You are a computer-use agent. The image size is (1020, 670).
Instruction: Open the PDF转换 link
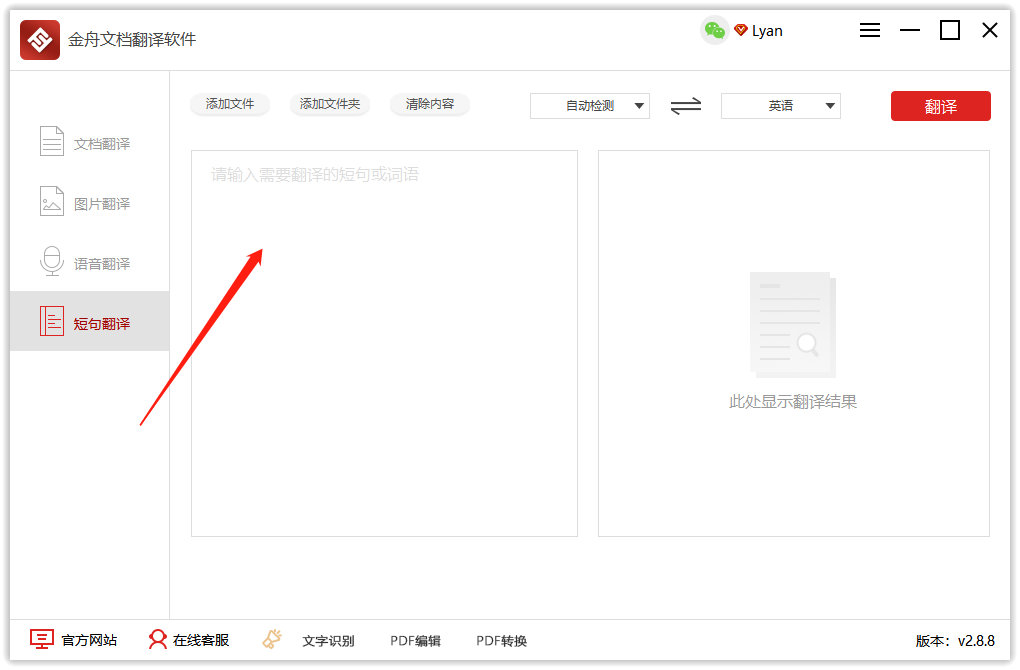502,641
